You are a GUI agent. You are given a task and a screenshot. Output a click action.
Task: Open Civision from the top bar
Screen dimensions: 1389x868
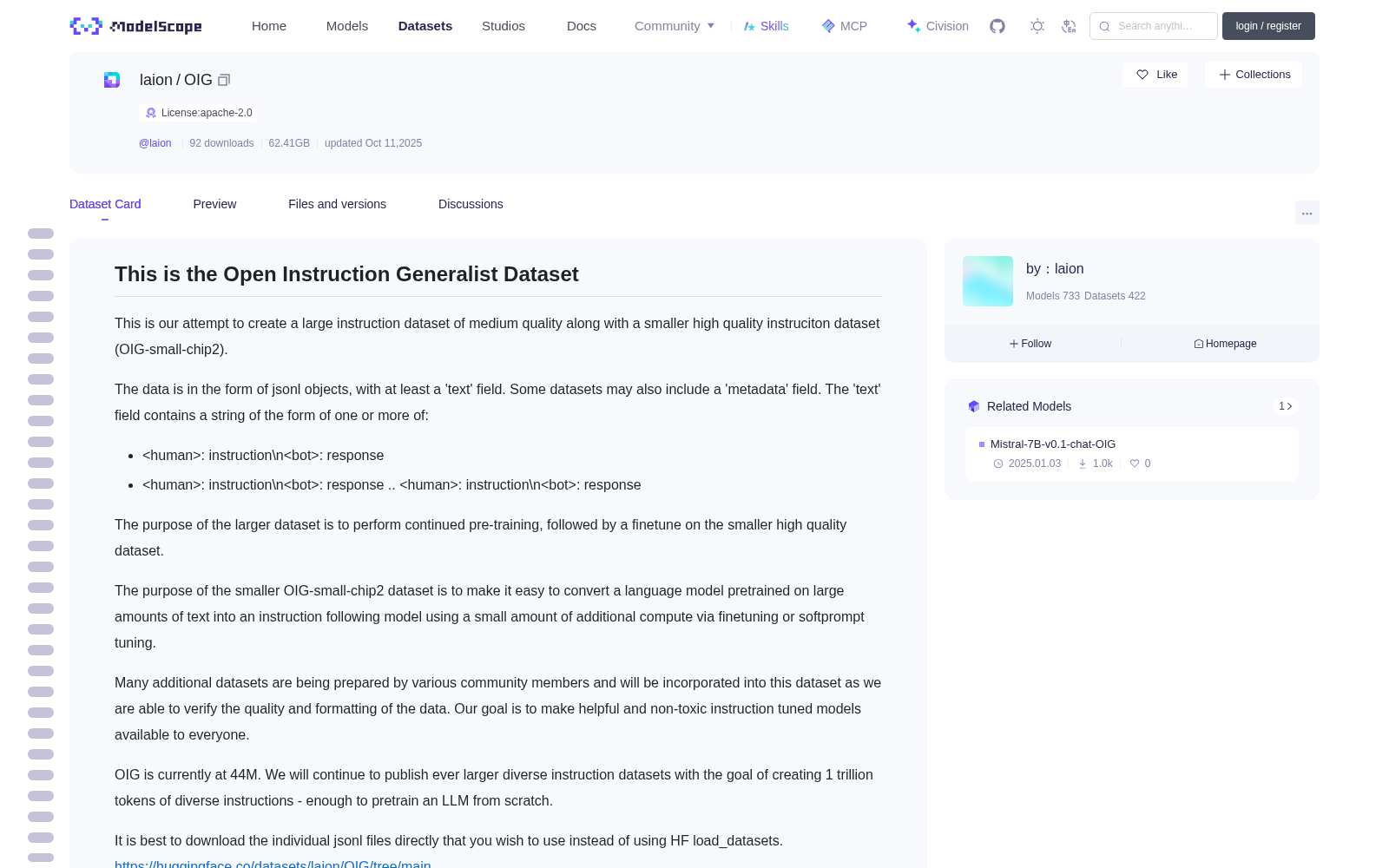point(938,26)
